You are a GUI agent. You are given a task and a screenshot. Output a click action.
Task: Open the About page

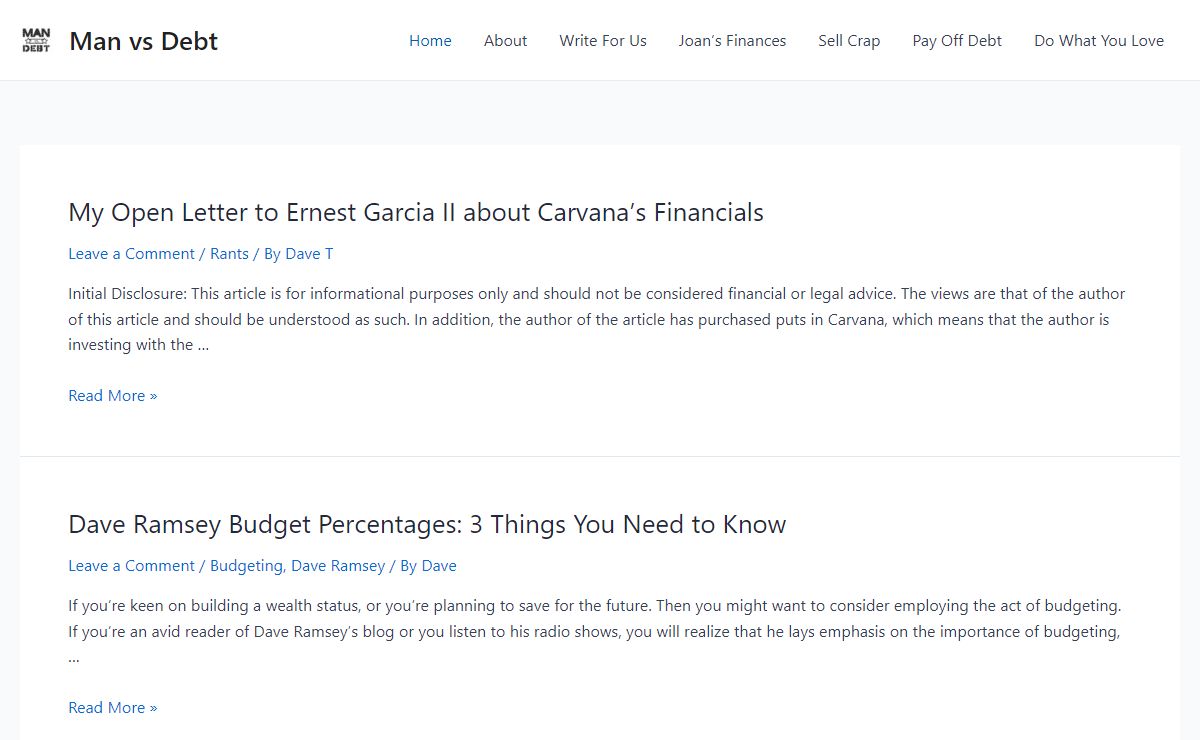pos(505,41)
